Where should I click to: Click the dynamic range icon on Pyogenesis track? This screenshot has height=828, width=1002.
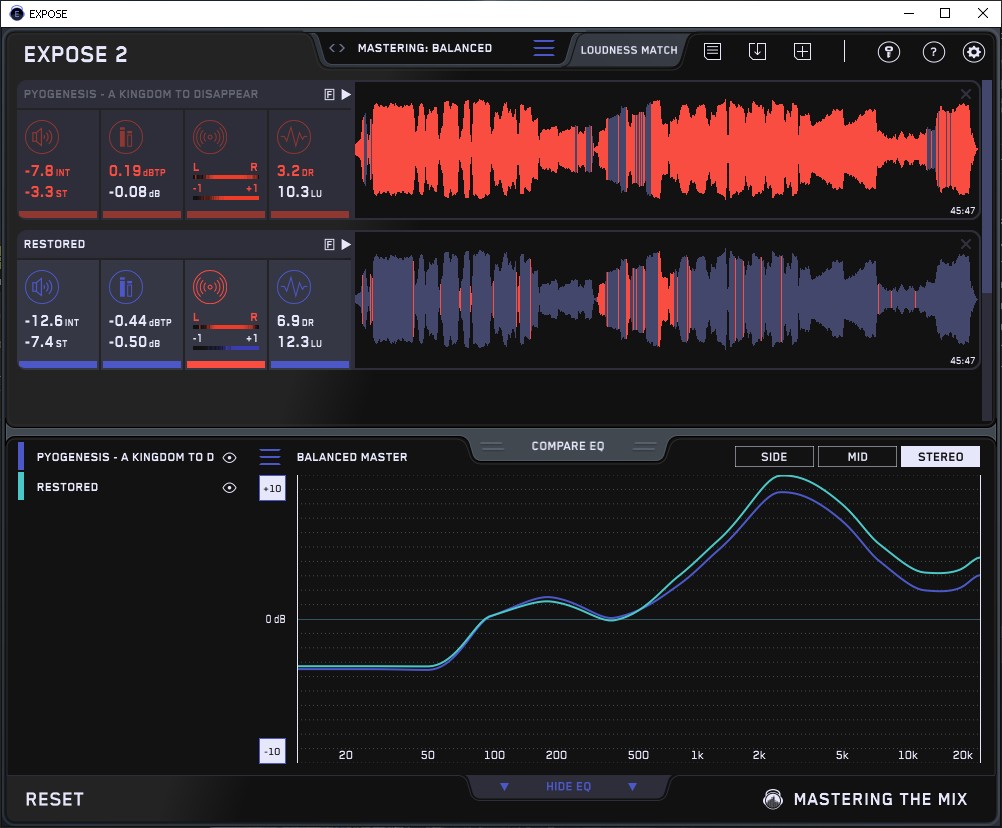click(294, 137)
